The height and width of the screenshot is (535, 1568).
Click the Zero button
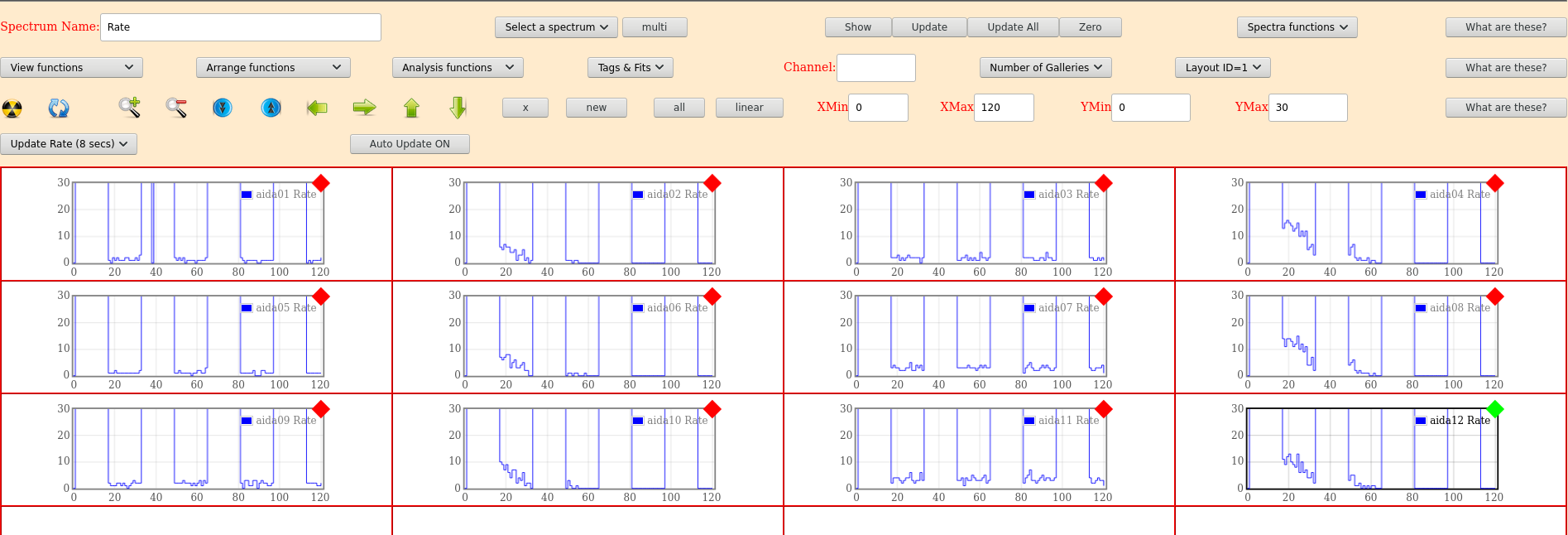[1090, 27]
